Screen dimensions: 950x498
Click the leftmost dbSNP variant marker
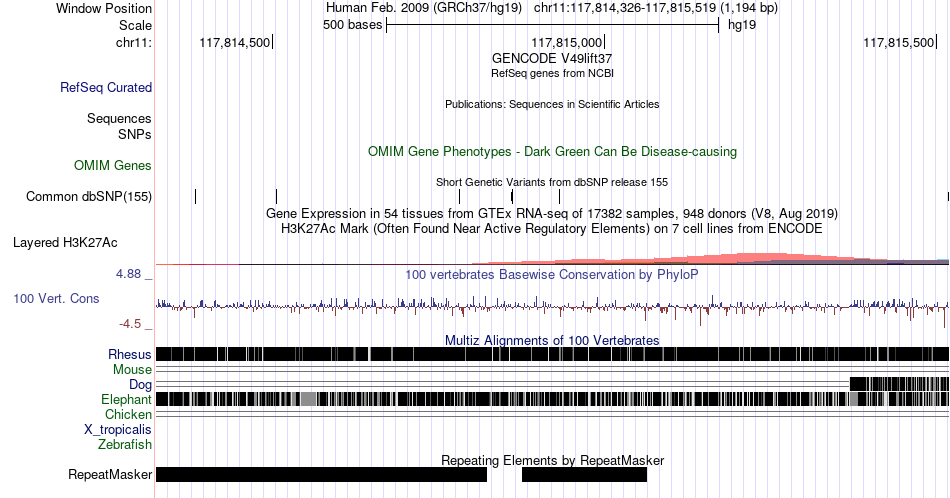coord(196,196)
